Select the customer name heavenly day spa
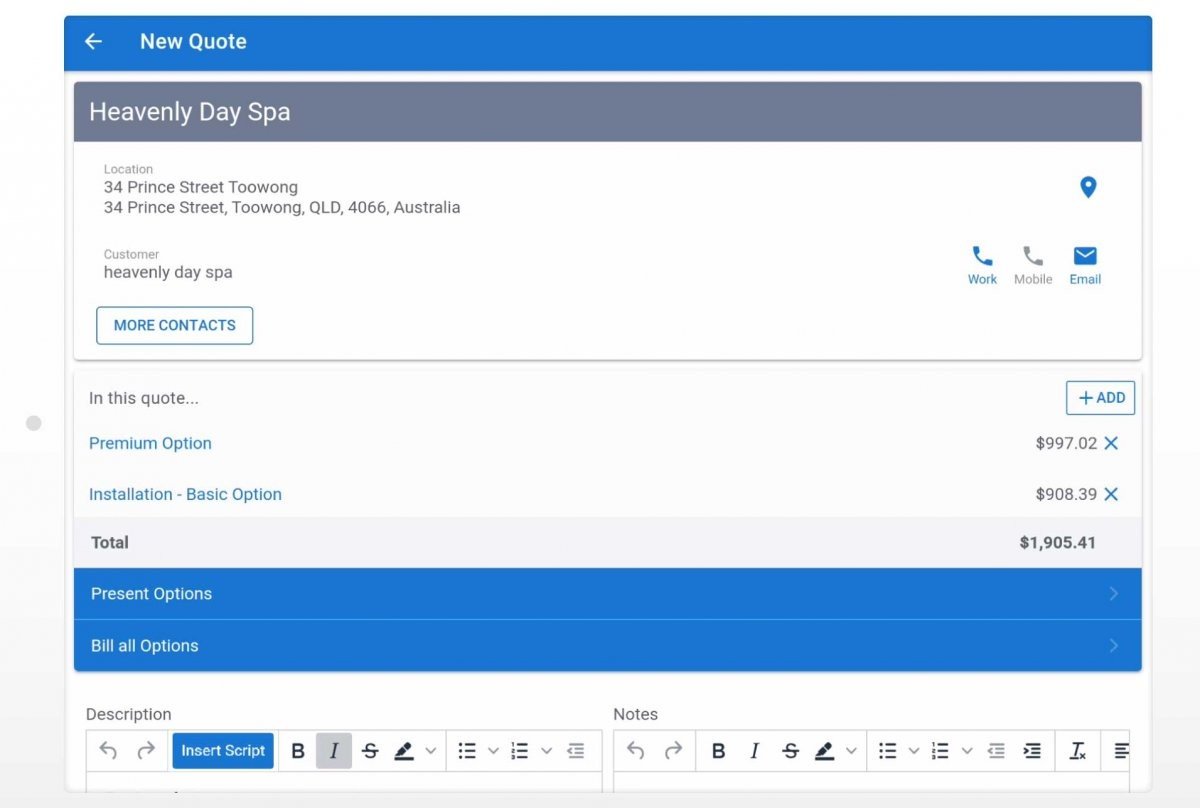 click(168, 272)
